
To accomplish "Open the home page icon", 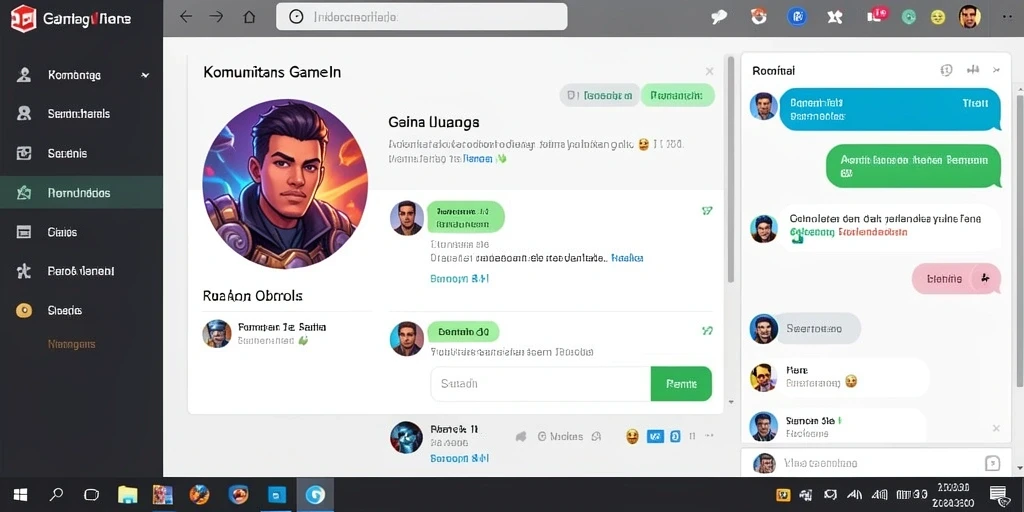I will (249, 17).
